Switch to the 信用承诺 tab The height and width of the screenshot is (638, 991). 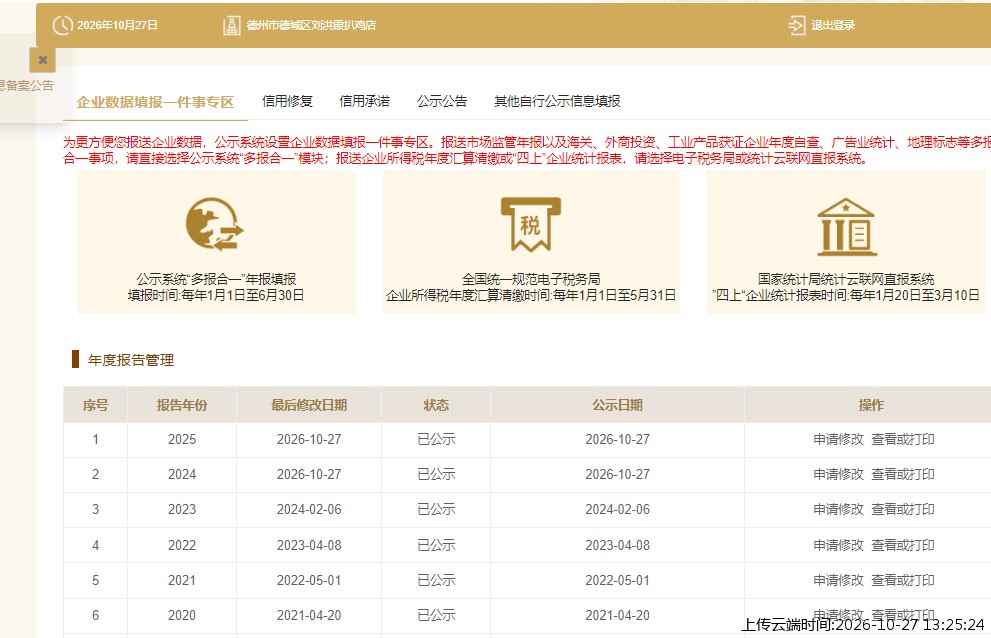coord(365,101)
